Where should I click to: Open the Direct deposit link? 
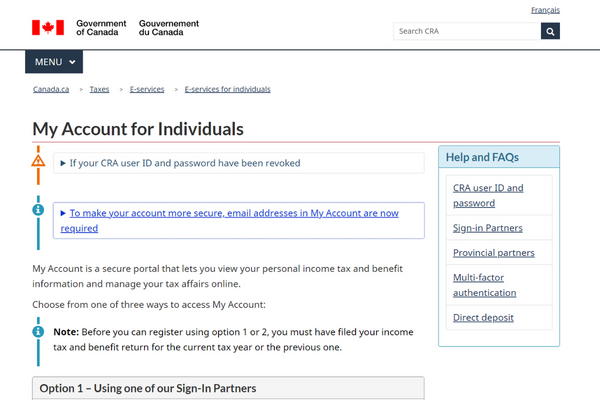[x=483, y=318]
